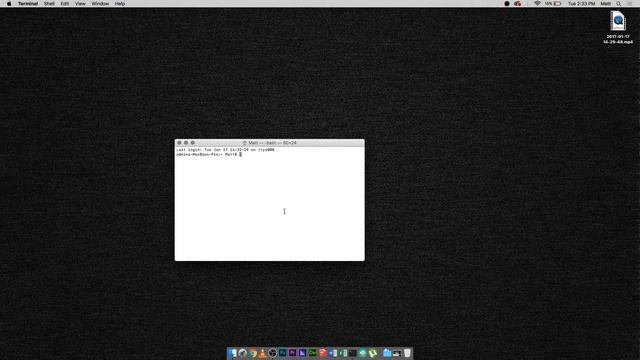This screenshot has height=360, width=640.
Task: Open Adobe Photoshop Ps dock icon
Action: [x=282, y=353]
